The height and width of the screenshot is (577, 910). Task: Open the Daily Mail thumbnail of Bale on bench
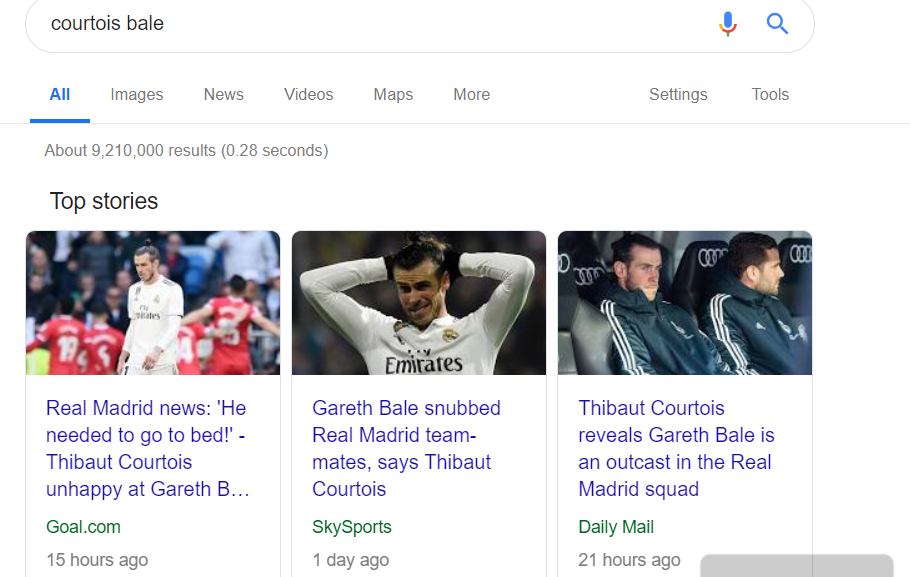pos(685,302)
